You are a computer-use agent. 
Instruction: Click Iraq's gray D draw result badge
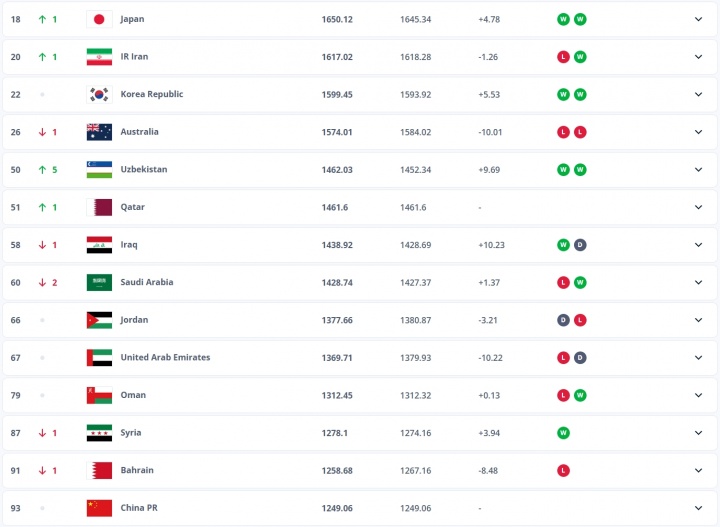tap(580, 245)
